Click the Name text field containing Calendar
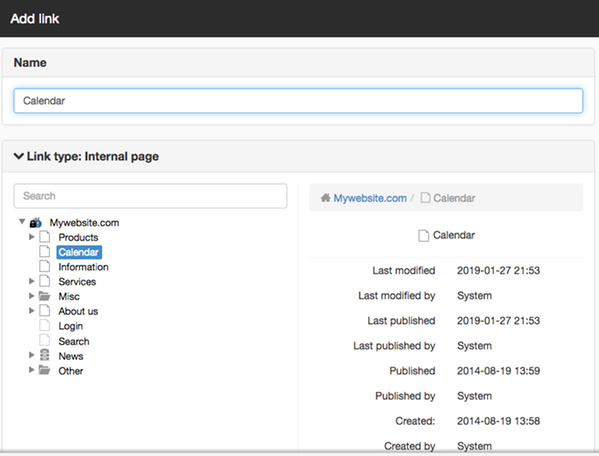 (298, 101)
